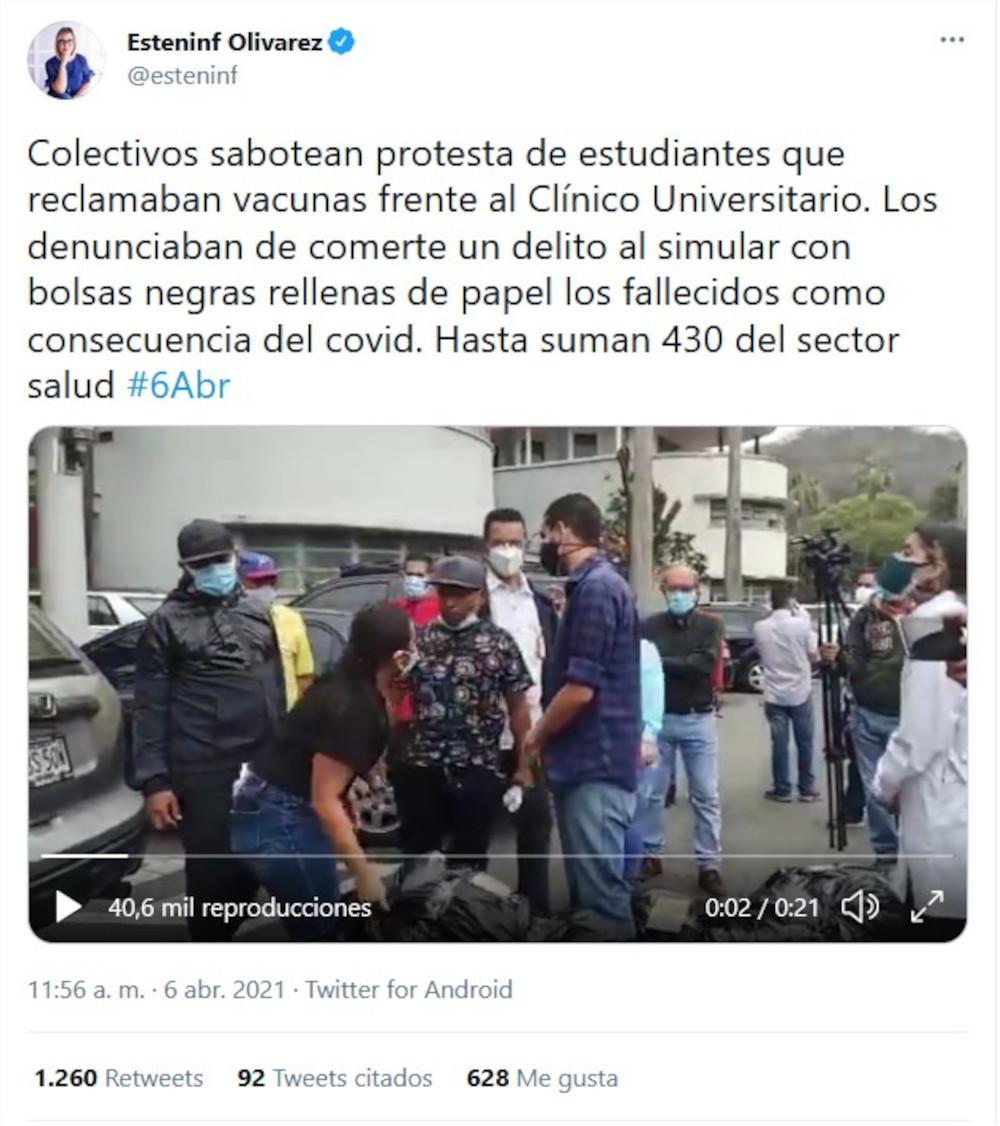The image size is (1000, 1126).
Task: Play the embedded tweet video
Action: [x=68, y=907]
